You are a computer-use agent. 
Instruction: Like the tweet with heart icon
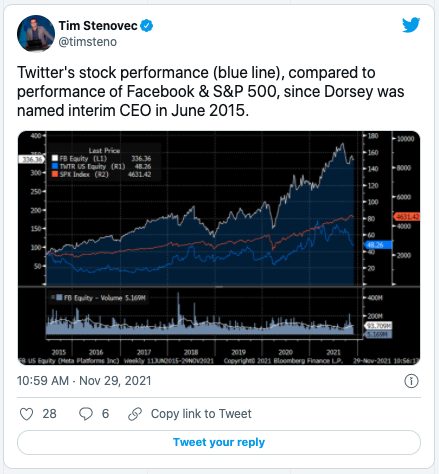pyautogui.click(x=26, y=414)
